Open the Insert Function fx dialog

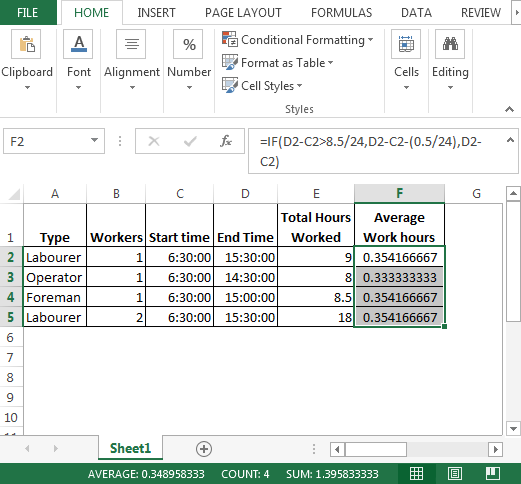226,141
